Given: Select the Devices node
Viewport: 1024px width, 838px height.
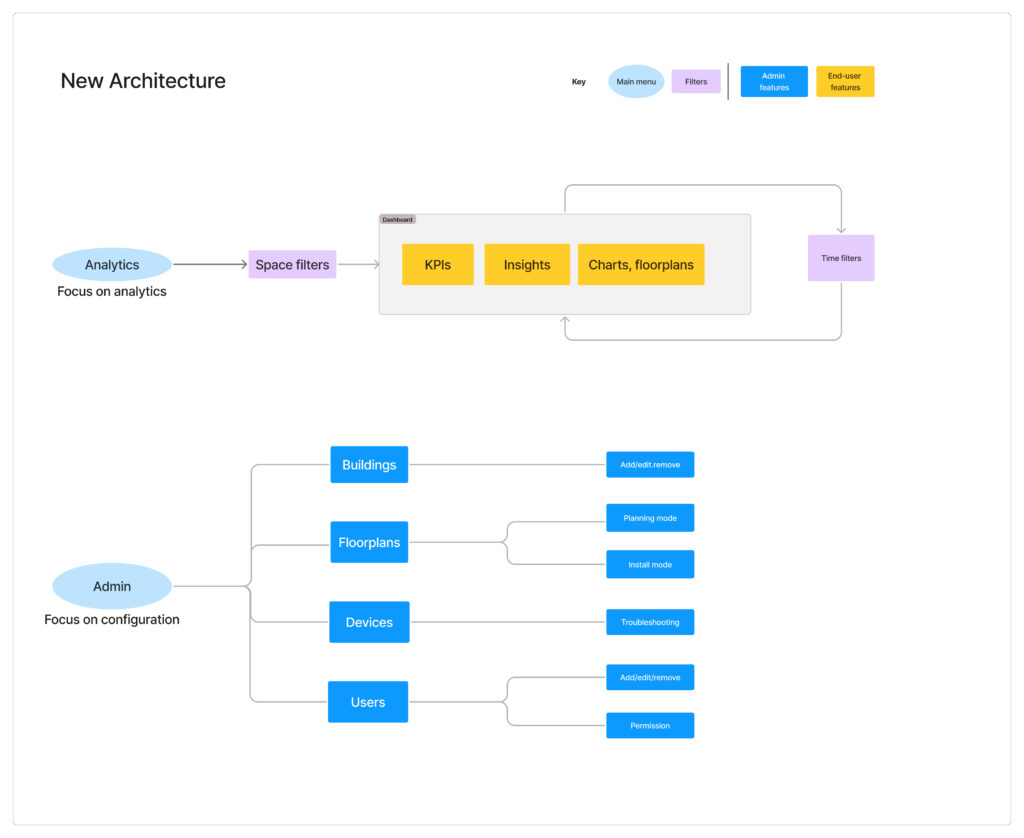Looking at the screenshot, I should click(369, 622).
